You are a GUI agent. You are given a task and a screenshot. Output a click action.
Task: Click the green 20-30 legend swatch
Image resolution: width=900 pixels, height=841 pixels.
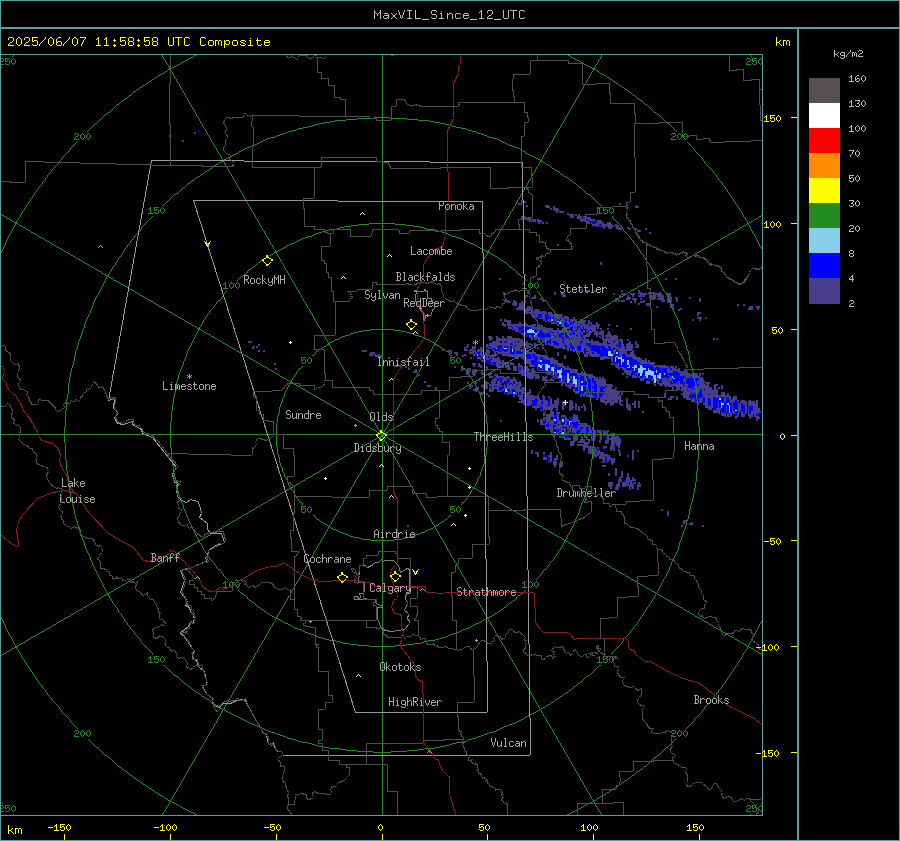(x=824, y=216)
